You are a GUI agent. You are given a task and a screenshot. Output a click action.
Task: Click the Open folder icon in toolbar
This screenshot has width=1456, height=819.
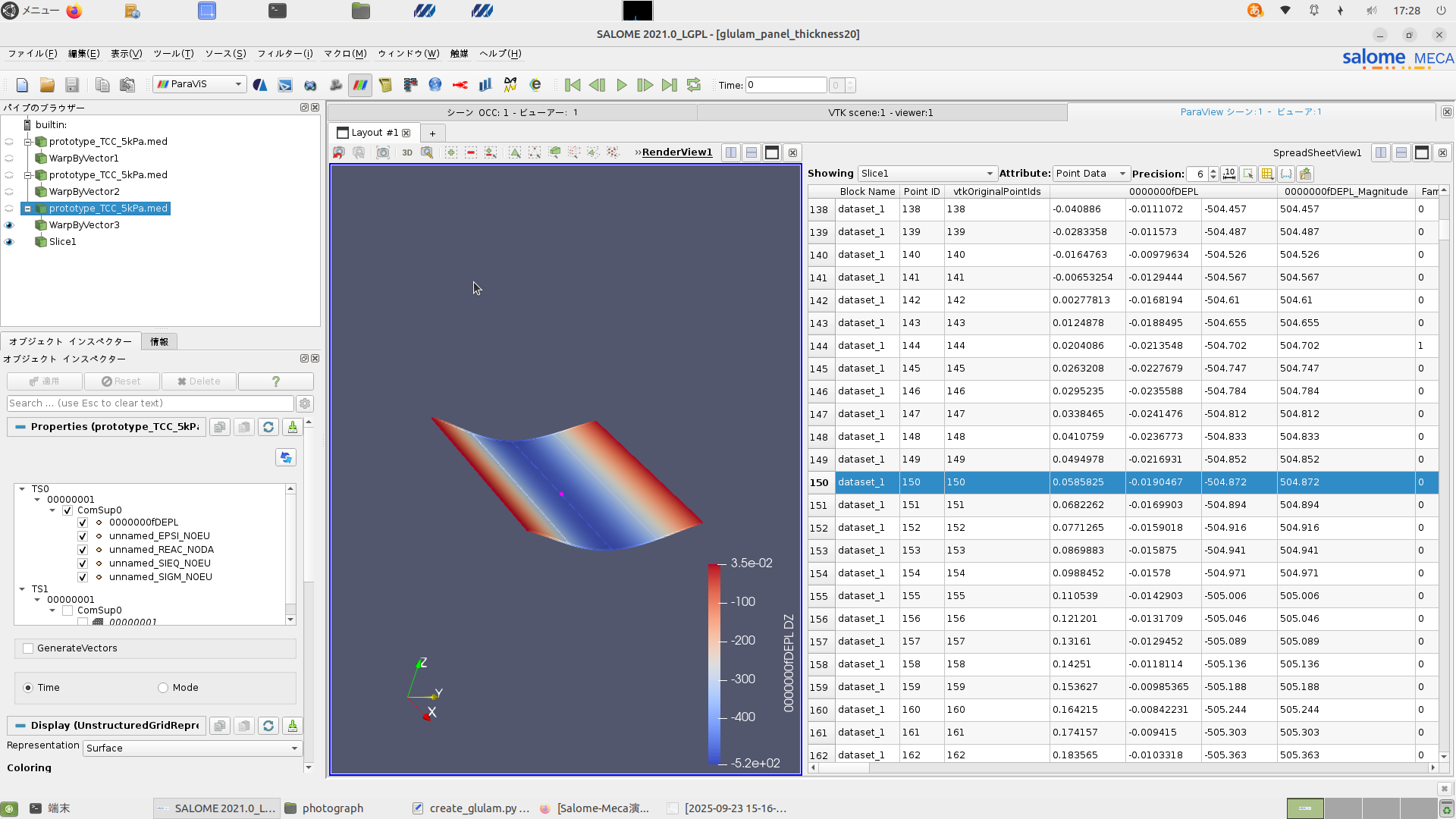47,85
